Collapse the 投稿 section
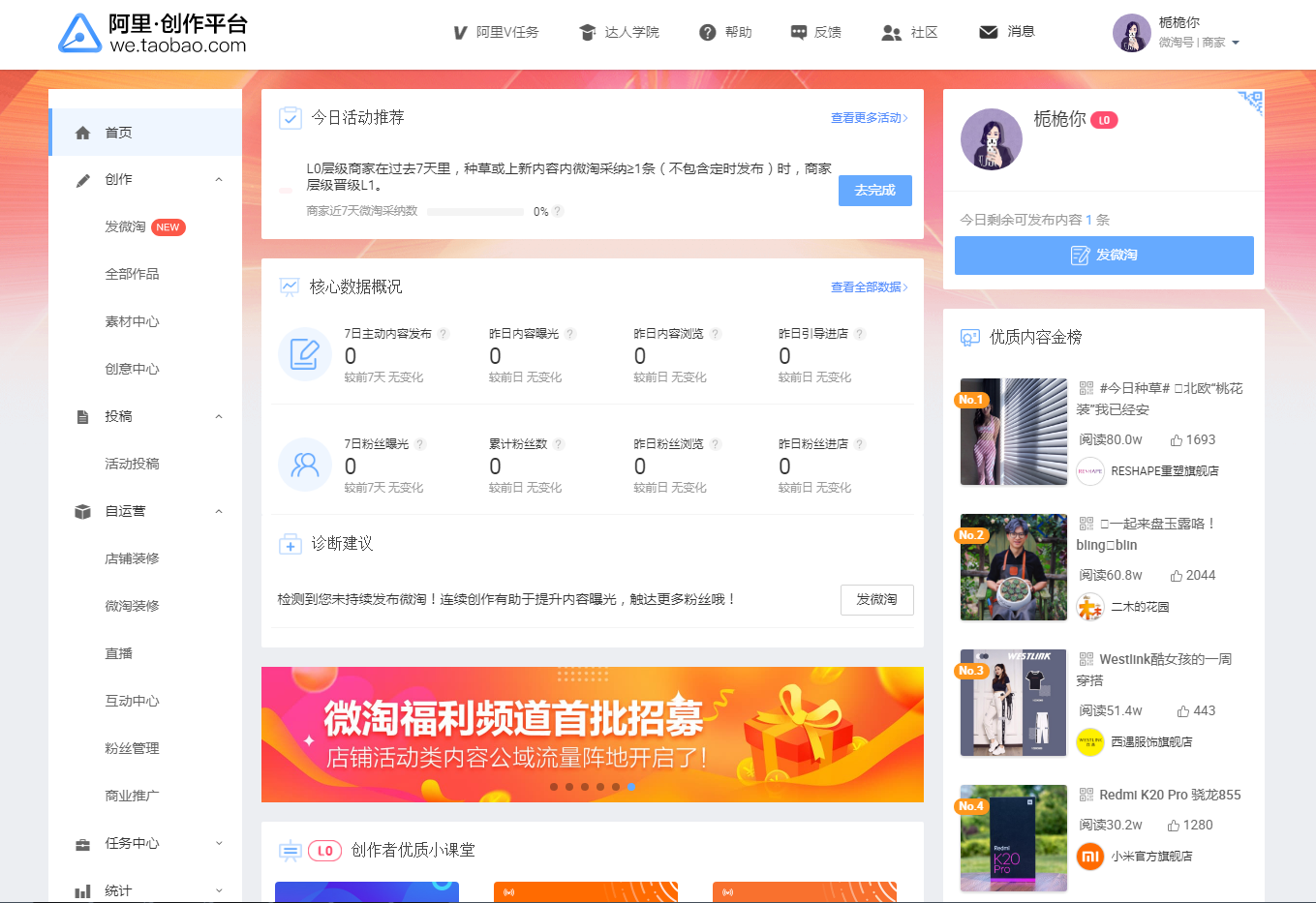 coord(219,416)
